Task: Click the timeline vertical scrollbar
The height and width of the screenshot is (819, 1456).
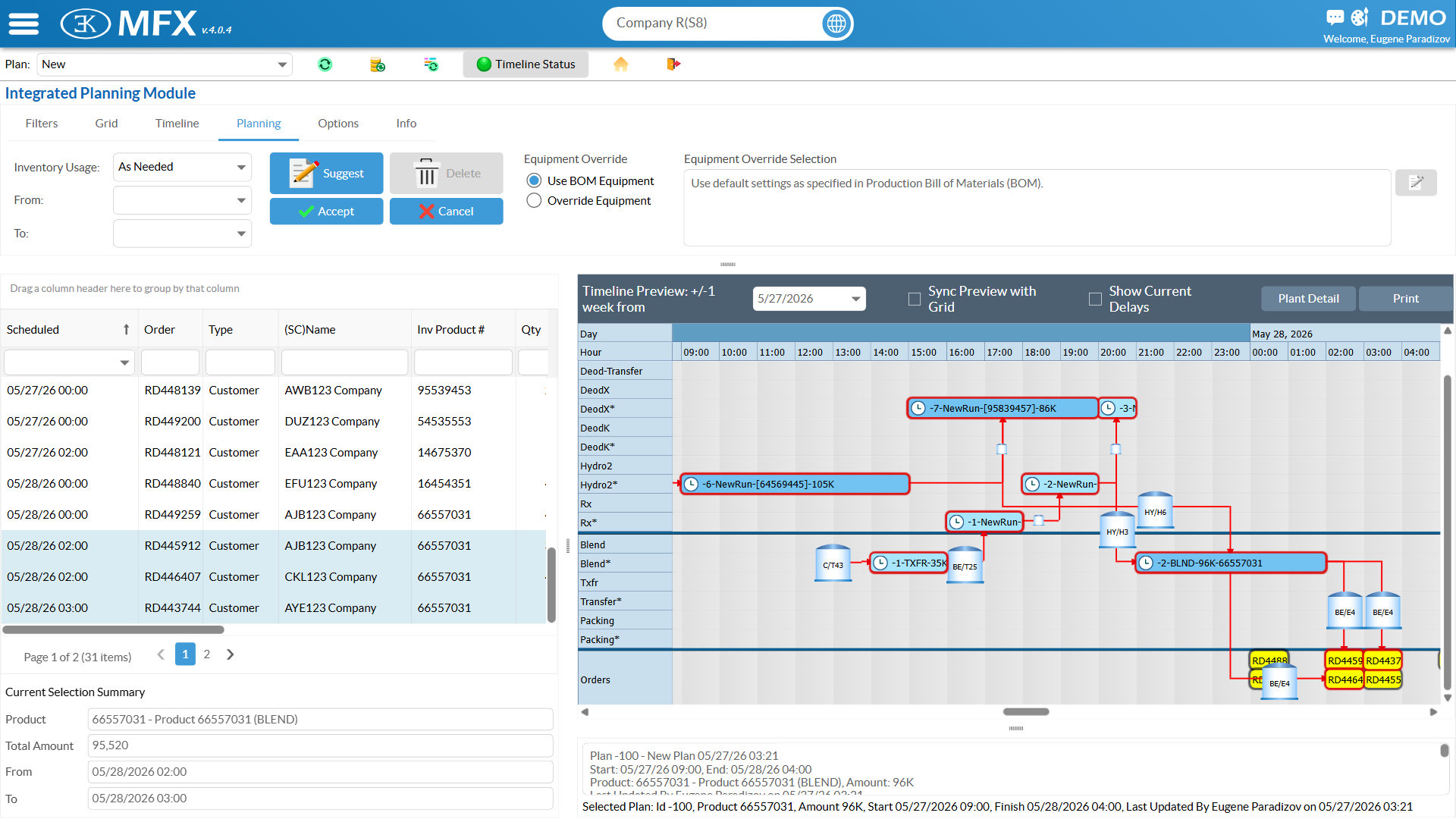Action: pyautogui.click(x=1448, y=532)
